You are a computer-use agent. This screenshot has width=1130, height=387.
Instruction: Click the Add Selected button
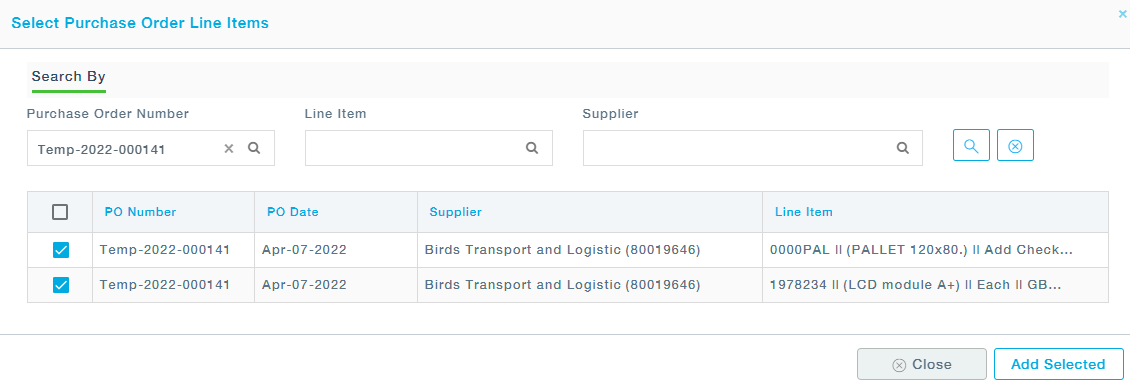[1058, 364]
